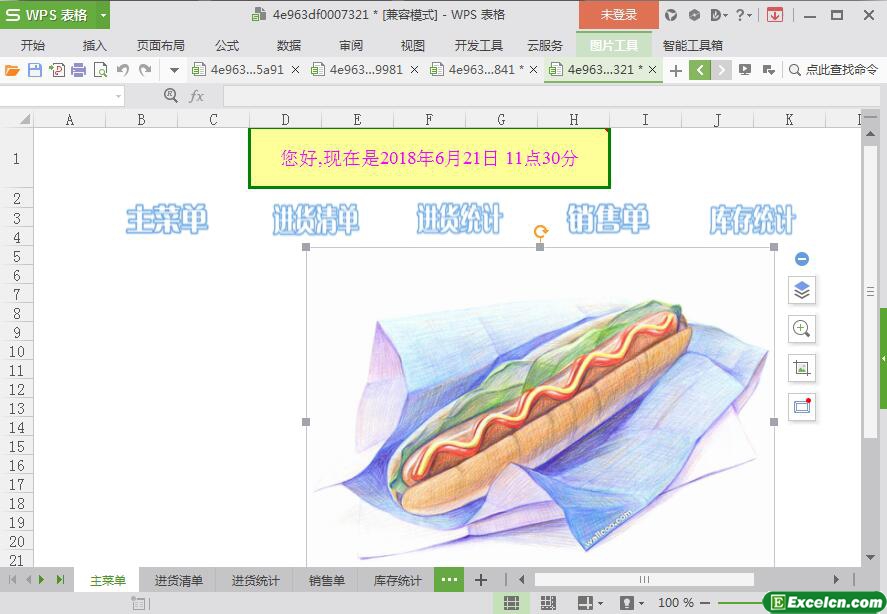The image size is (887, 614).
Task: Click the save disk icon
Action: pyautogui.click(x=35, y=70)
